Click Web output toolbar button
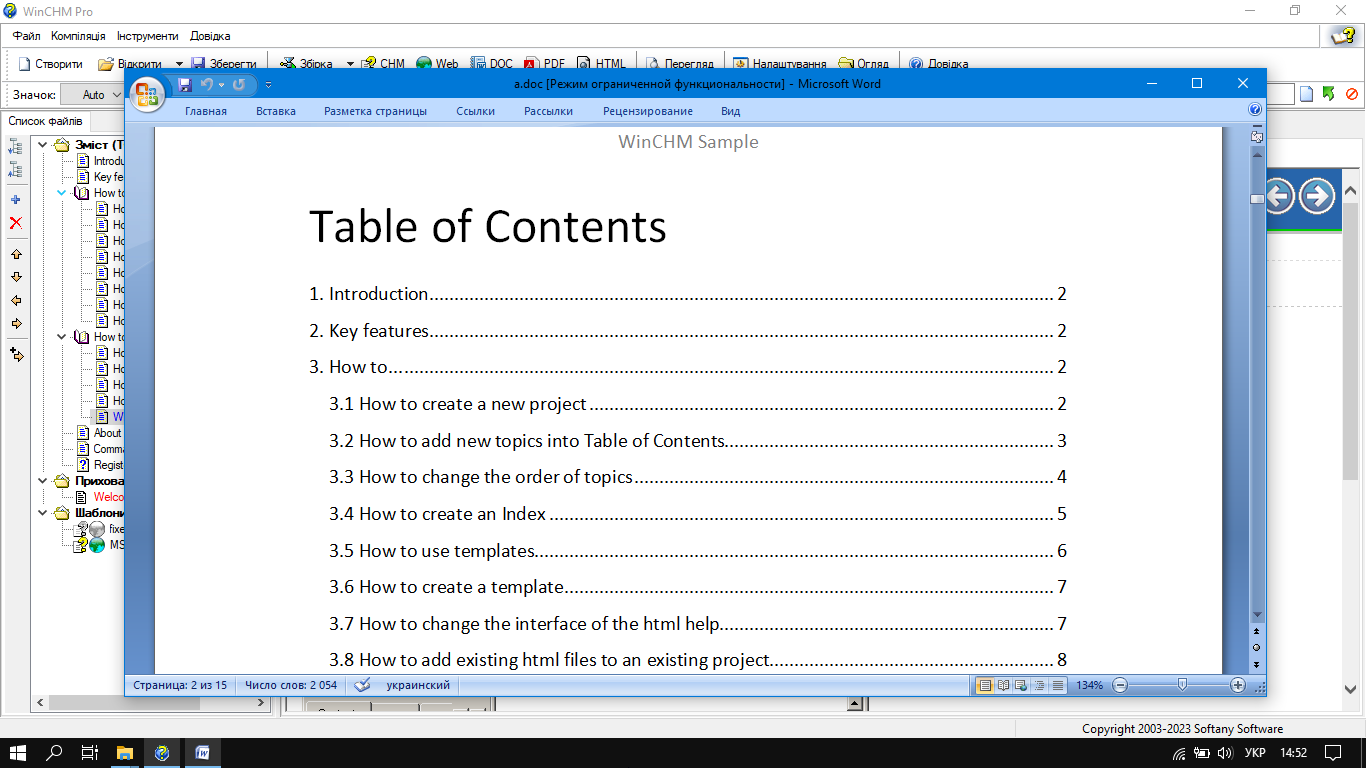Screen dimensions: 1366x768 (438, 64)
